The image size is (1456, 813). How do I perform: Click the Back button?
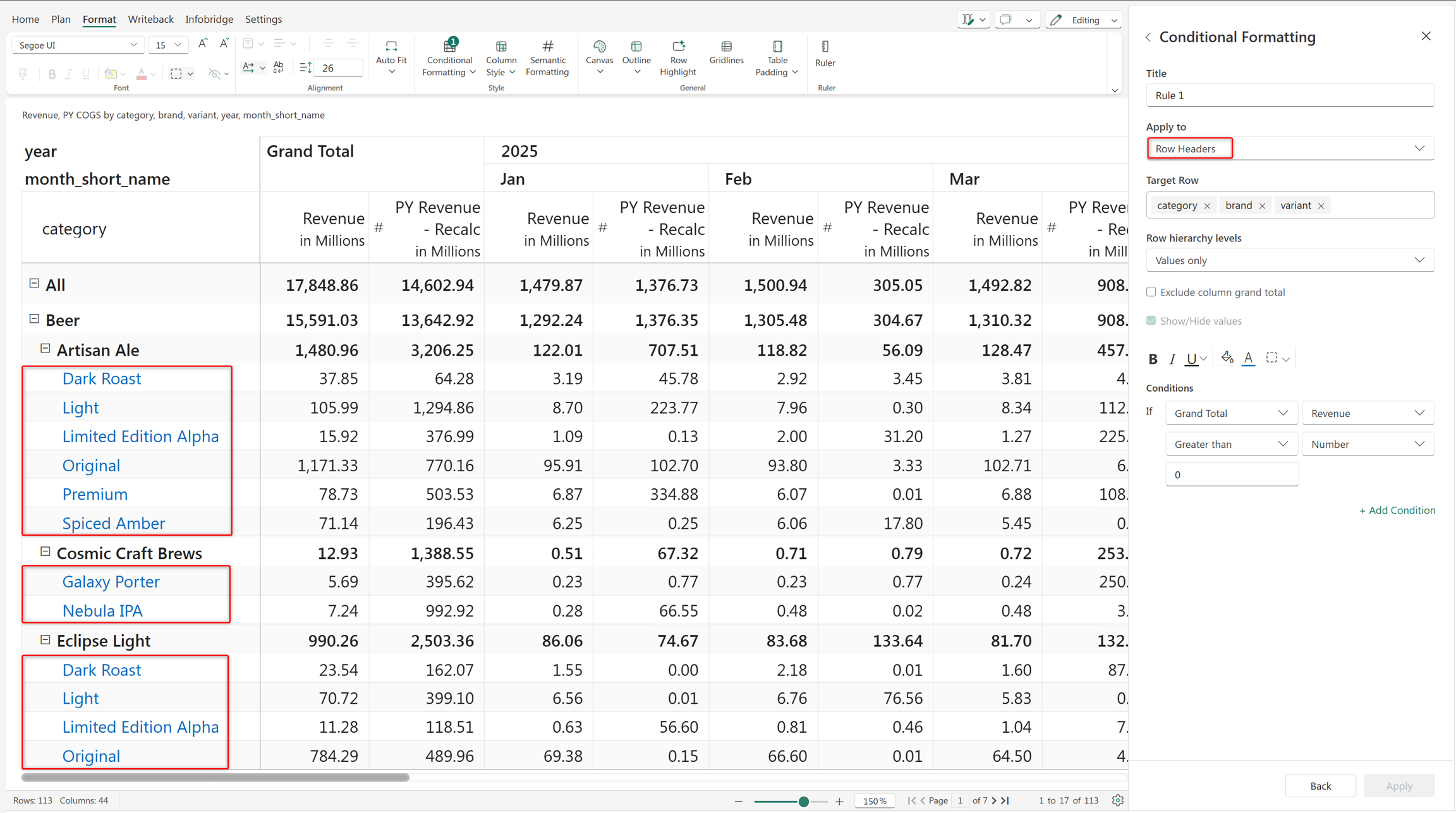1320,785
